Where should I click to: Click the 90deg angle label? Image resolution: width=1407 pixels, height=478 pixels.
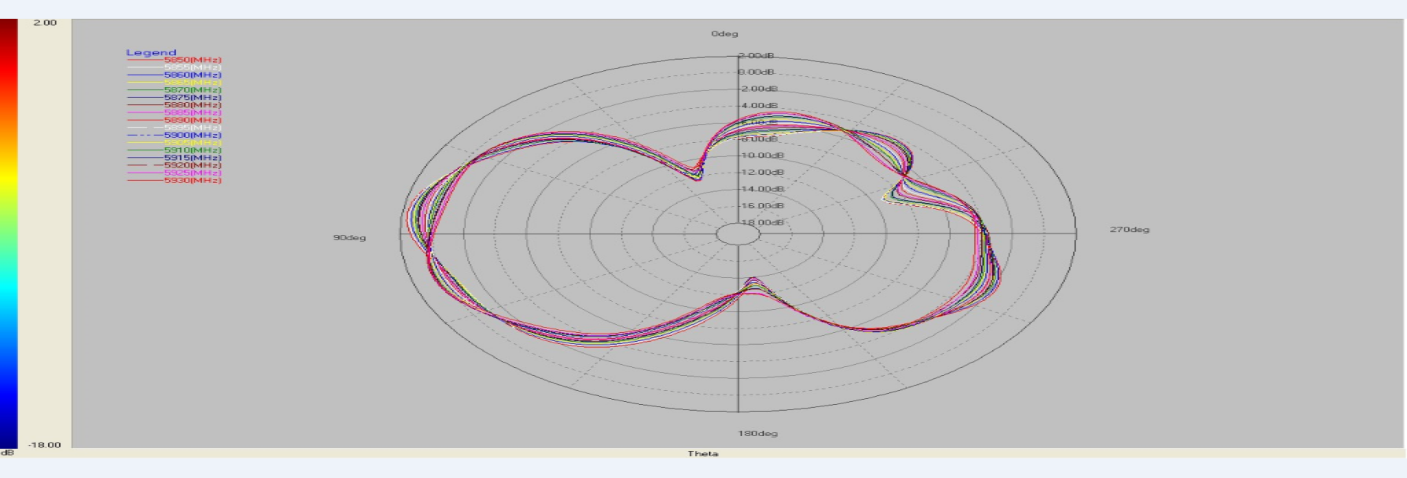tap(350, 237)
